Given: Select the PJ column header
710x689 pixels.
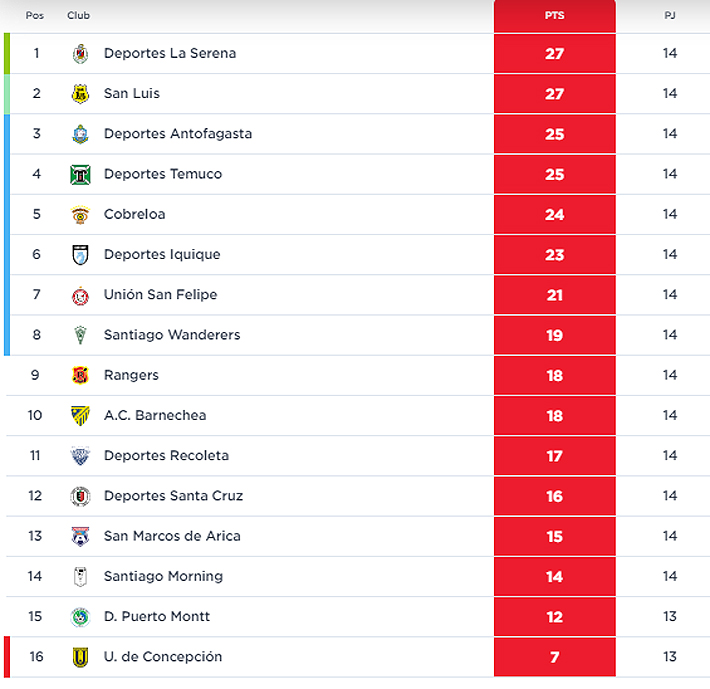Looking at the screenshot, I should coord(670,15).
